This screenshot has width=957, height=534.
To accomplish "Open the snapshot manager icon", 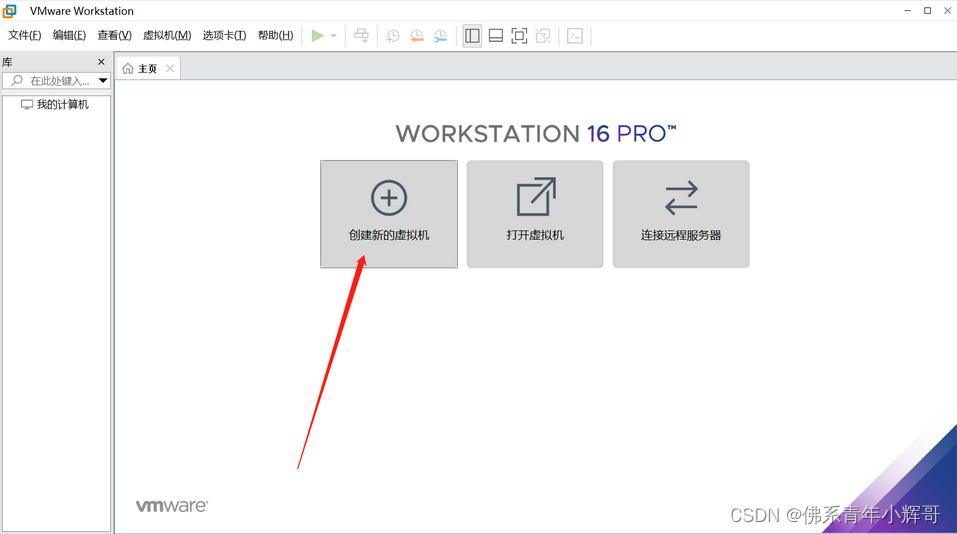I will pyautogui.click(x=441, y=36).
